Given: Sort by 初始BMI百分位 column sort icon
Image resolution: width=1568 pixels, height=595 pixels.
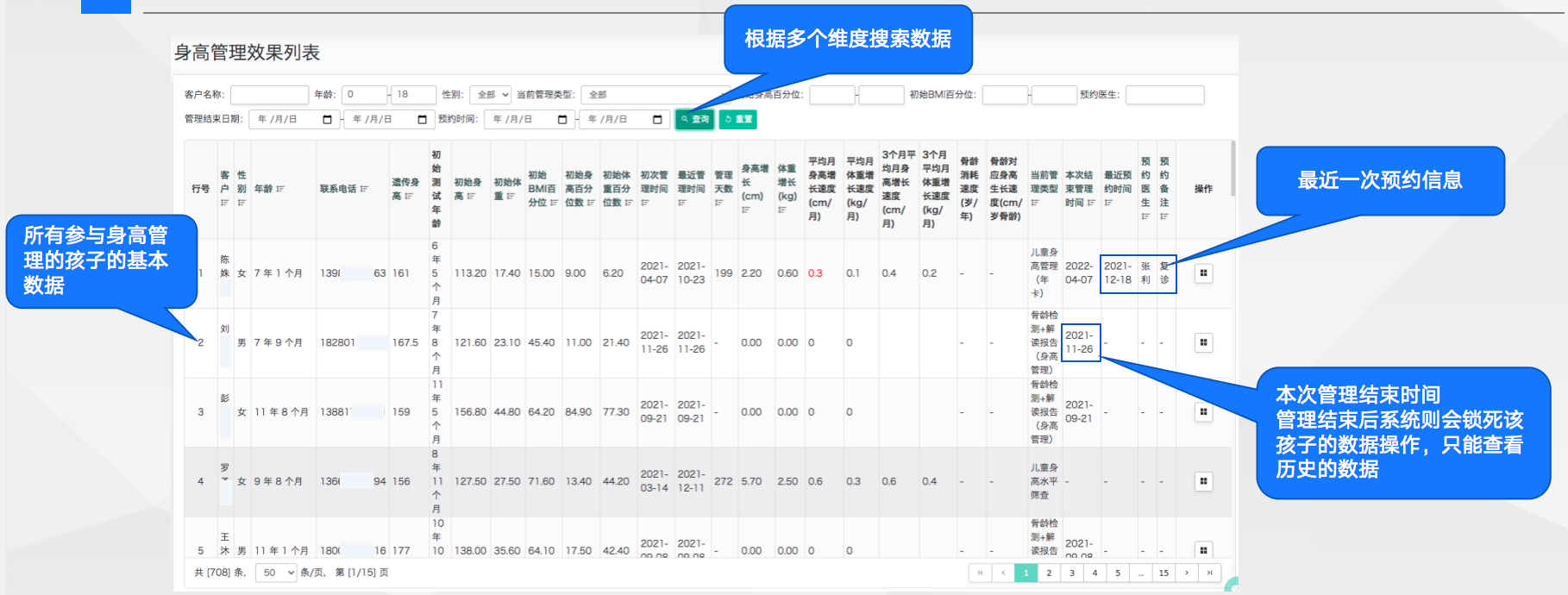Looking at the screenshot, I should 554,203.
